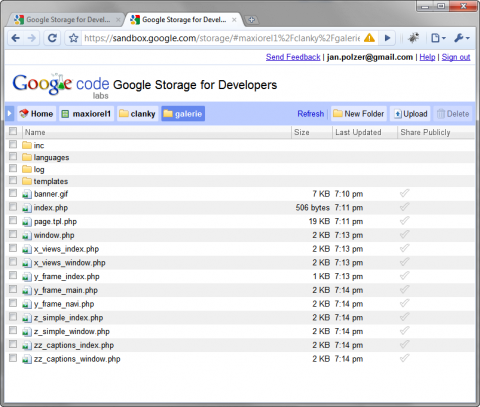The width and height of the screenshot is (480, 407).
Task: Click the bug extension icon in toolbar
Action: tap(414, 38)
